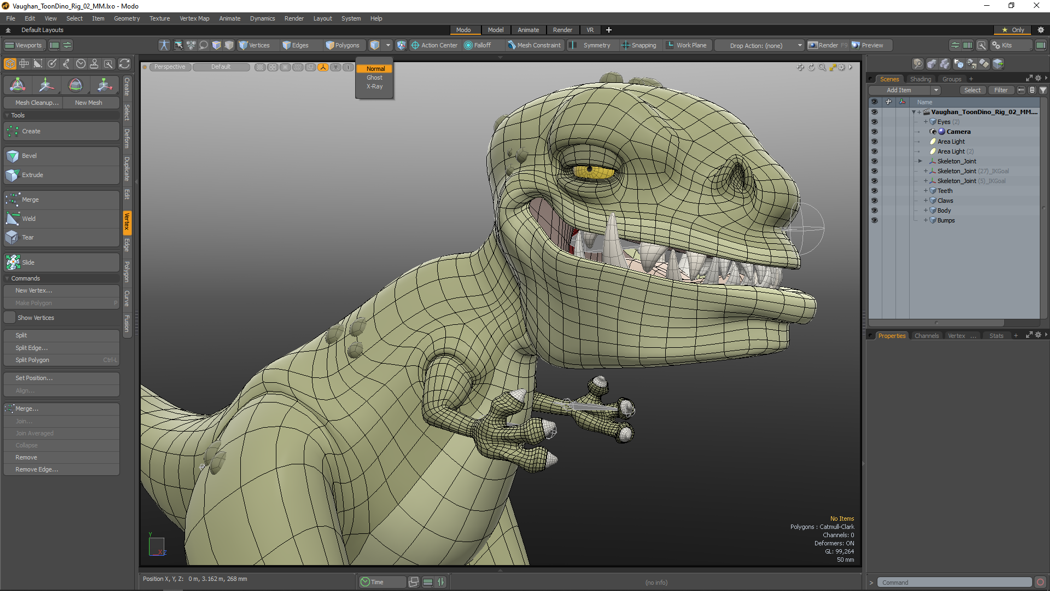Open the Action Center options
Screen dimensions: 1050x591
pos(433,45)
